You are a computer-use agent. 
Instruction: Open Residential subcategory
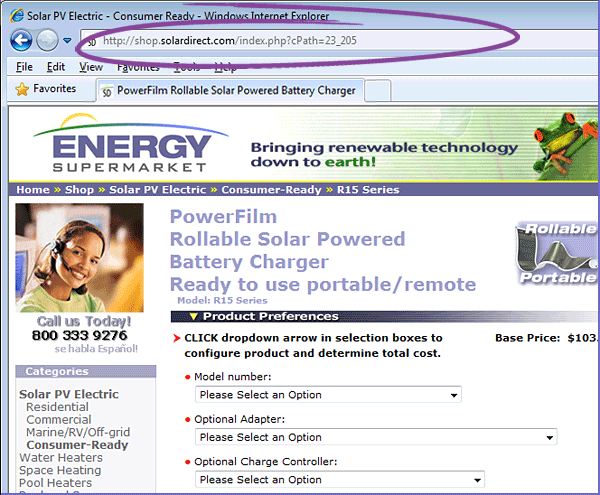(57, 407)
